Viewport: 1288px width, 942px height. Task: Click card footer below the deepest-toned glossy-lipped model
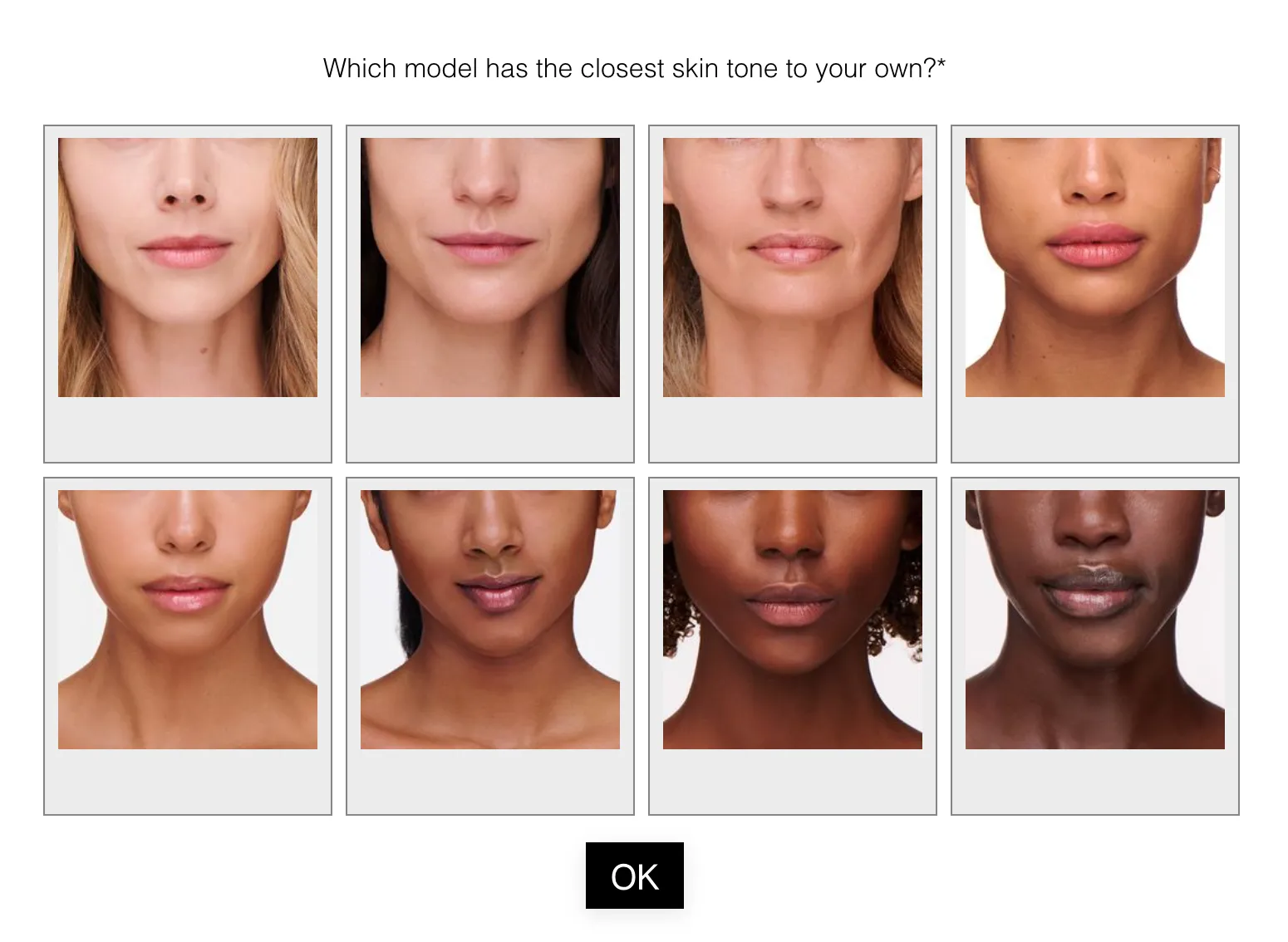(x=1095, y=781)
